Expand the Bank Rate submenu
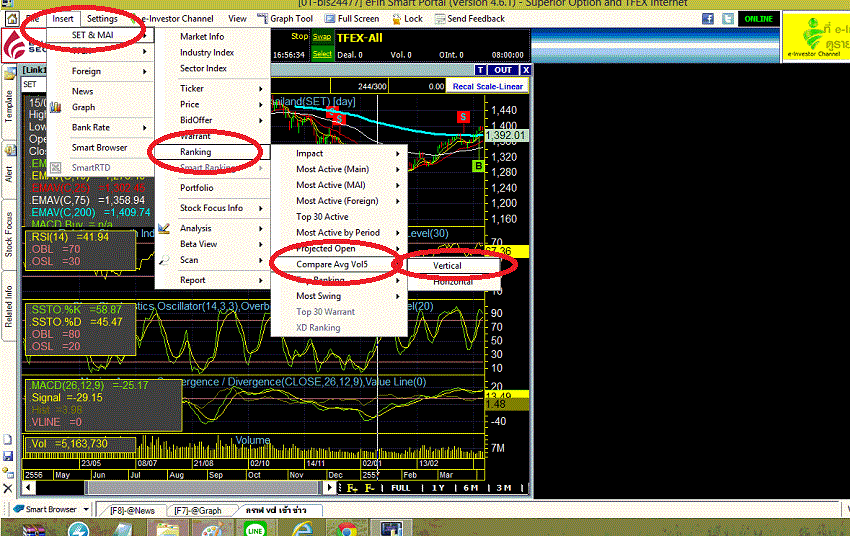This screenshot has height=536, width=850. [100, 127]
